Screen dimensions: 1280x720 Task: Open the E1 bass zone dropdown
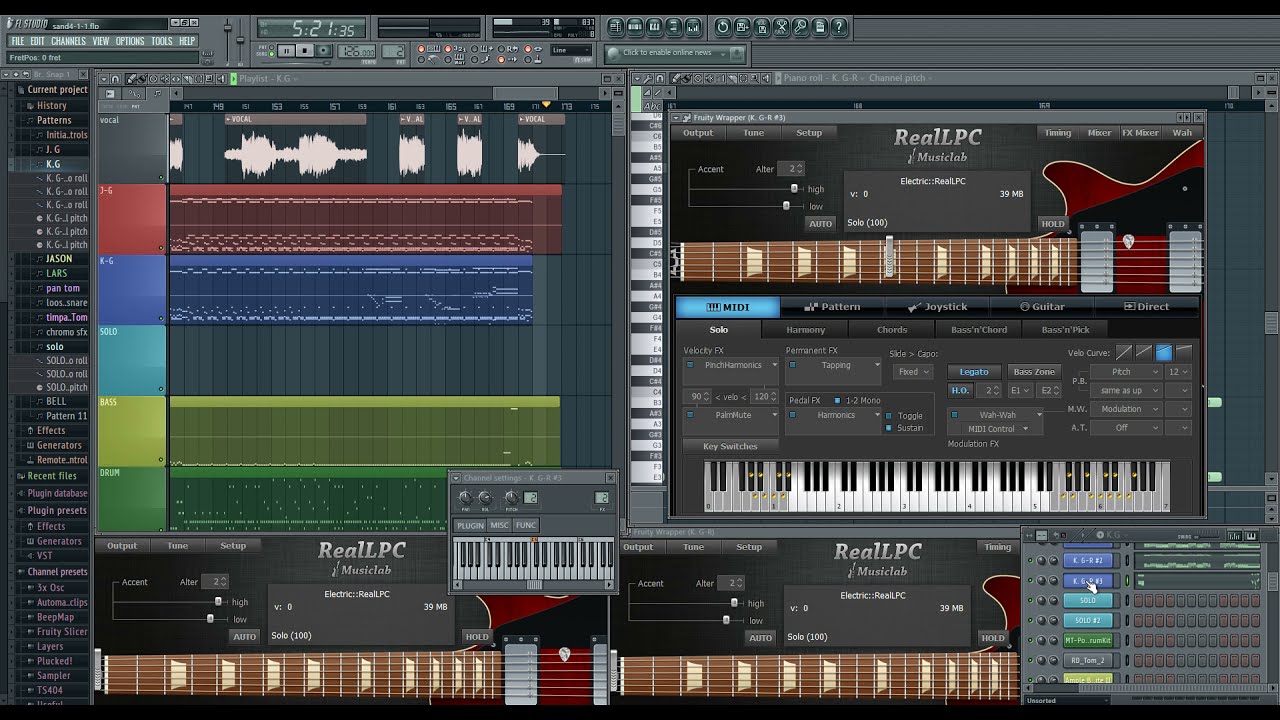[x=1021, y=390]
